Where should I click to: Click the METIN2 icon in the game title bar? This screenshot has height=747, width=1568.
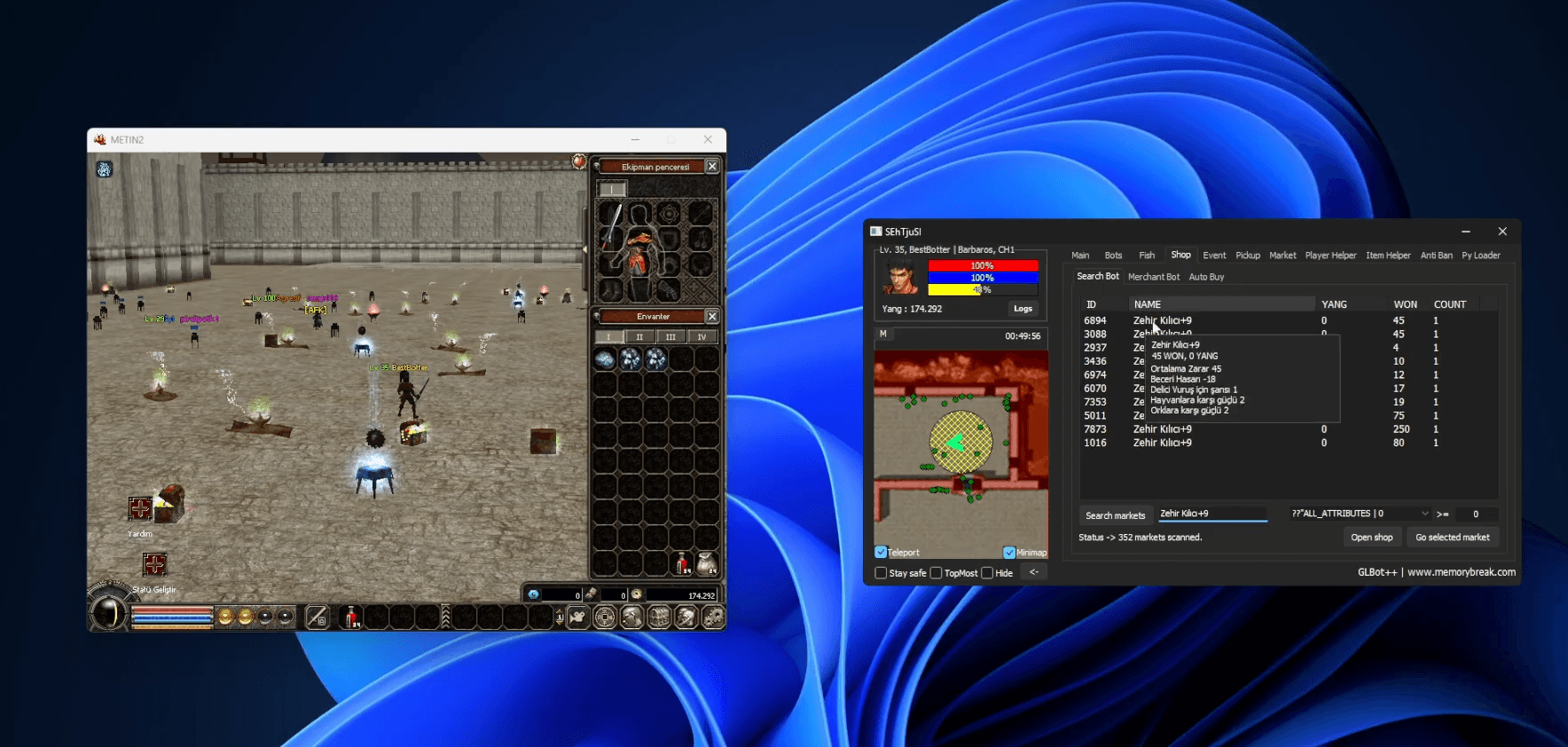point(100,139)
